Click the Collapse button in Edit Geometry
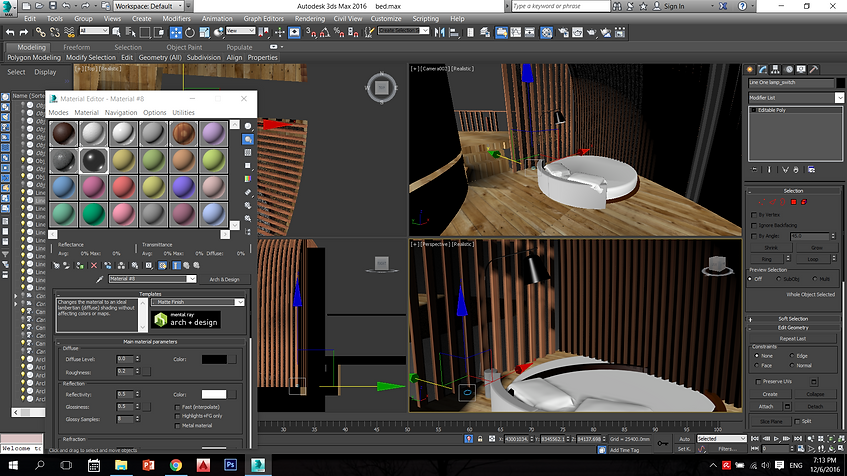The height and width of the screenshot is (476, 847). [x=815, y=394]
